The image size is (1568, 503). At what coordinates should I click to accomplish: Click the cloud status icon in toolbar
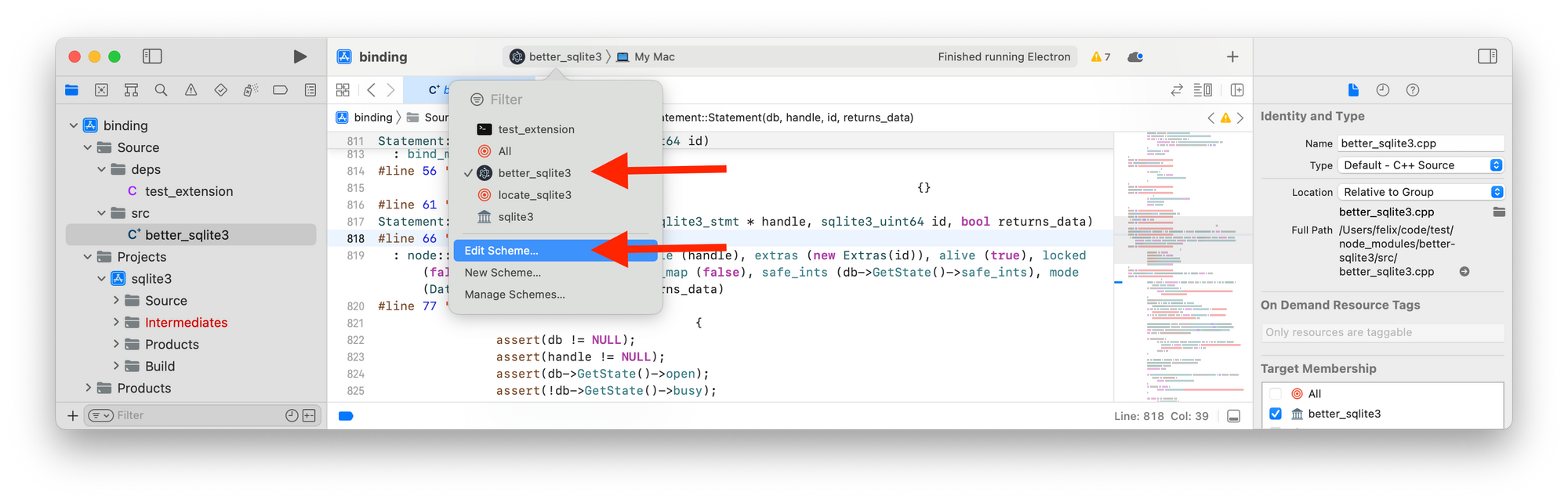[x=1135, y=56]
